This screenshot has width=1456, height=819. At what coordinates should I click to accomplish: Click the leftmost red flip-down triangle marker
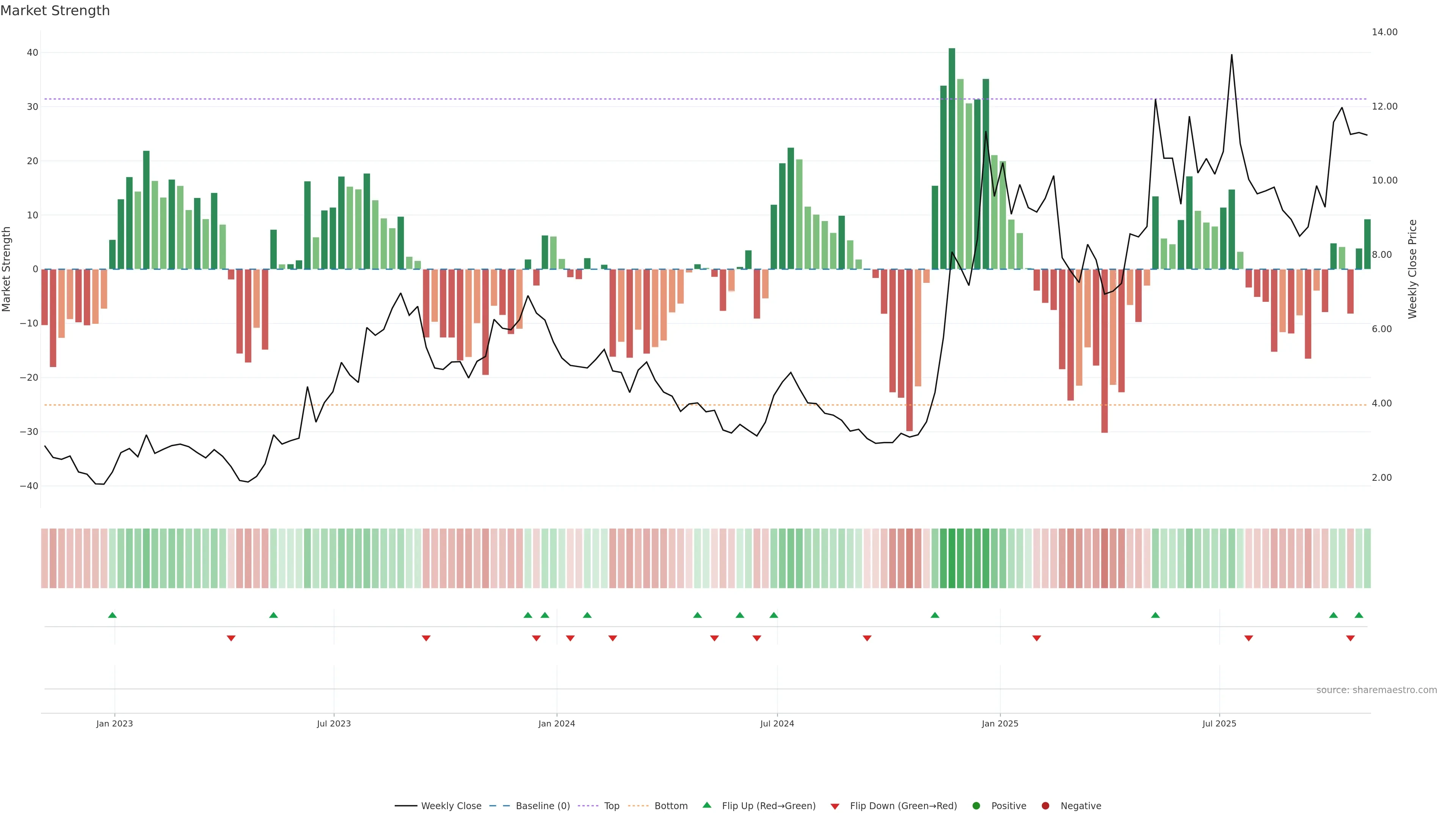click(x=231, y=638)
